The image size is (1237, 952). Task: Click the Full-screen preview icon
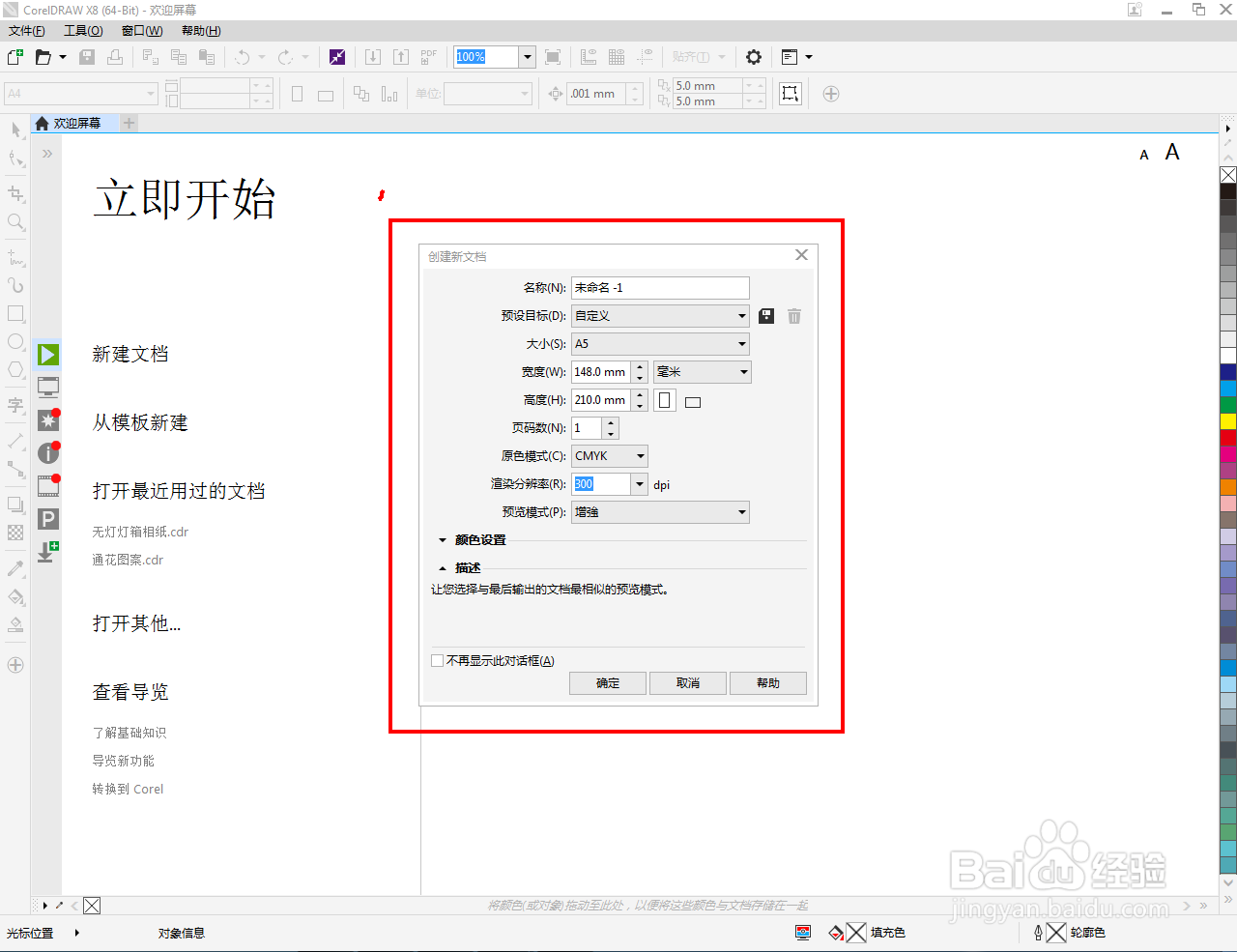point(553,57)
